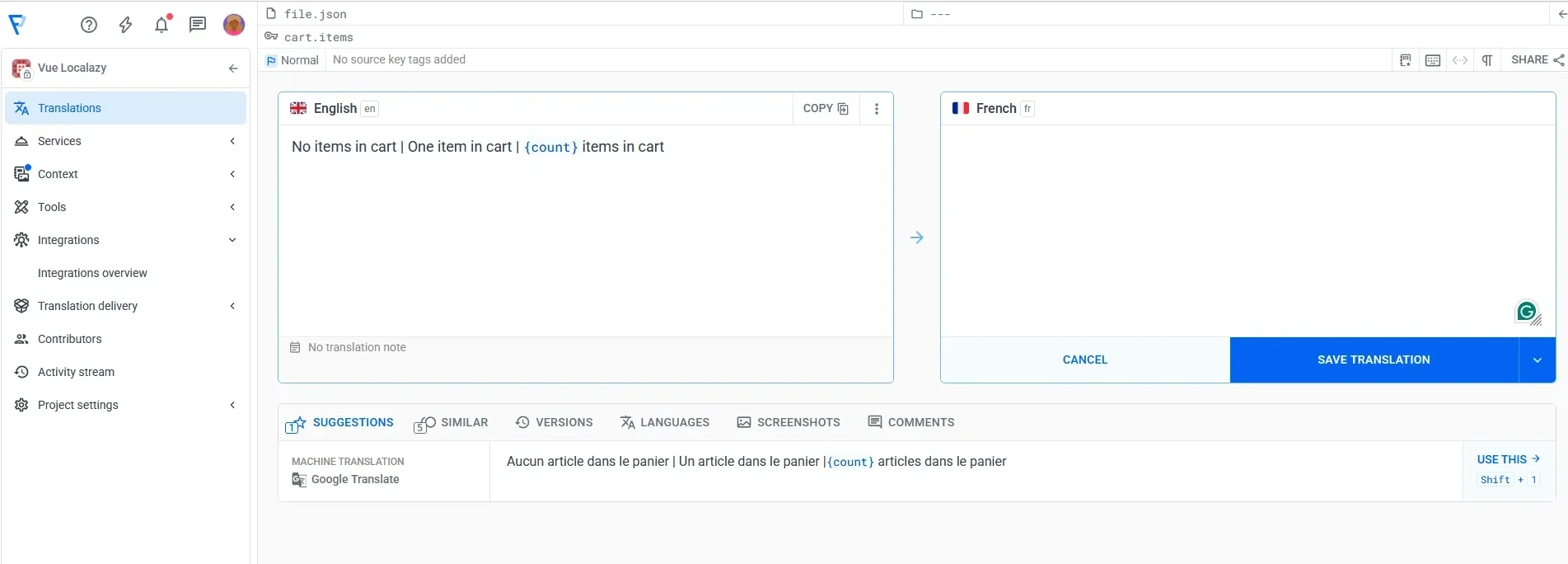The image size is (1568, 564).
Task: Click the cart.items key icon
Action: click(x=271, y=36)
